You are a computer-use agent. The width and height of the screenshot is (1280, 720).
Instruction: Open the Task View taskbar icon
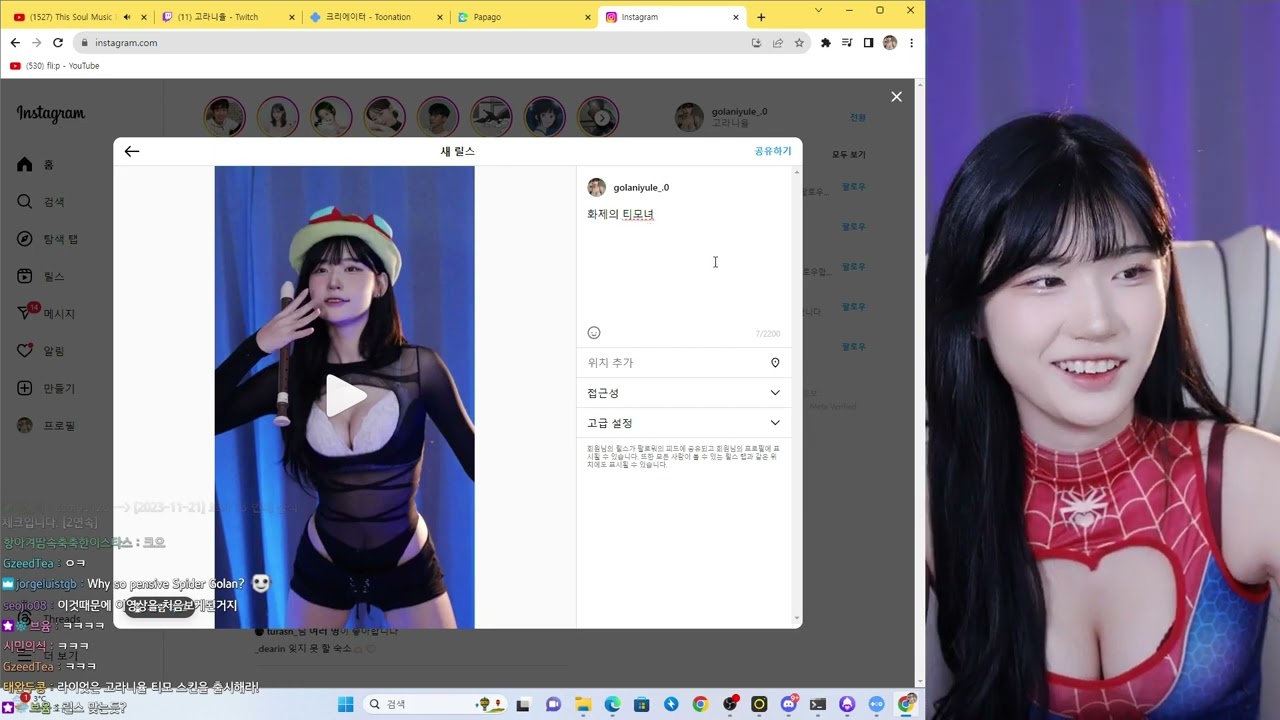[522, 704]
